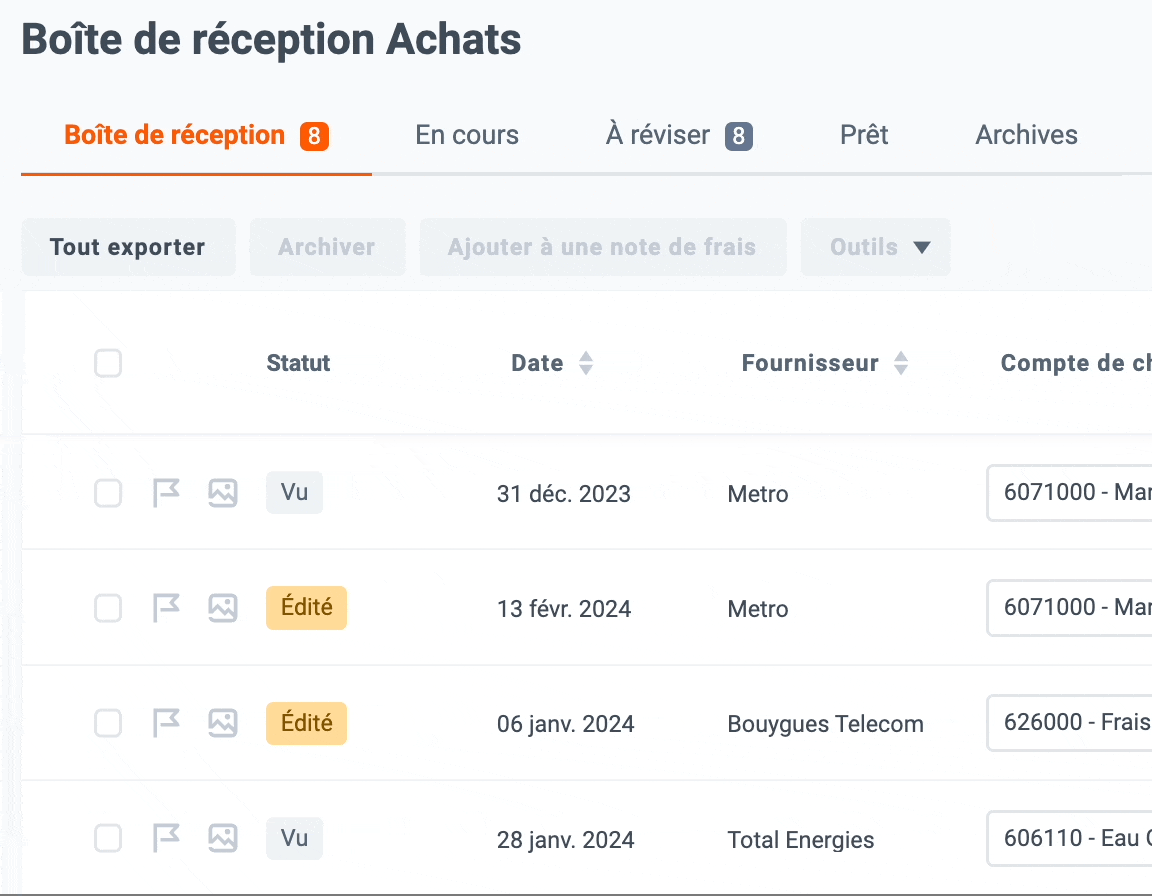Select the Bouygues Telecom row checkbox

[x=108, y=723]
